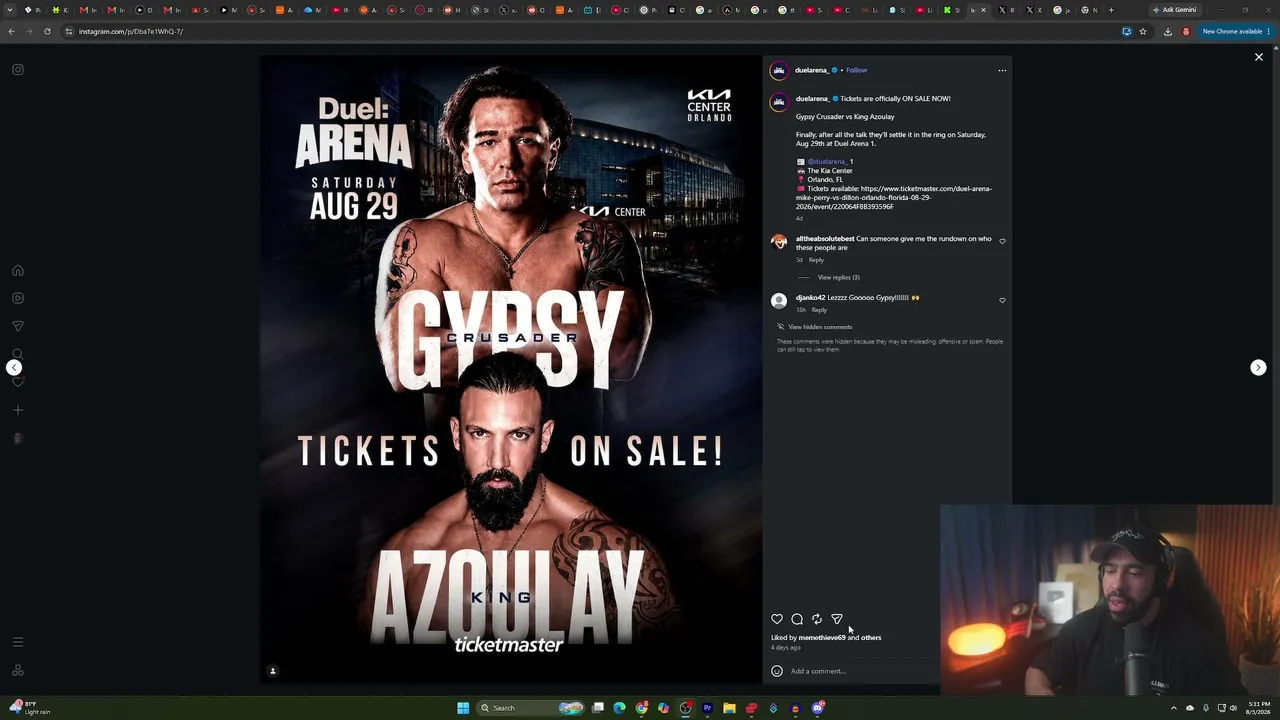Screen dimensions: 1280x720
Task: Open memethieve69 in the Liked by line
Action: (x=822, y=638)
